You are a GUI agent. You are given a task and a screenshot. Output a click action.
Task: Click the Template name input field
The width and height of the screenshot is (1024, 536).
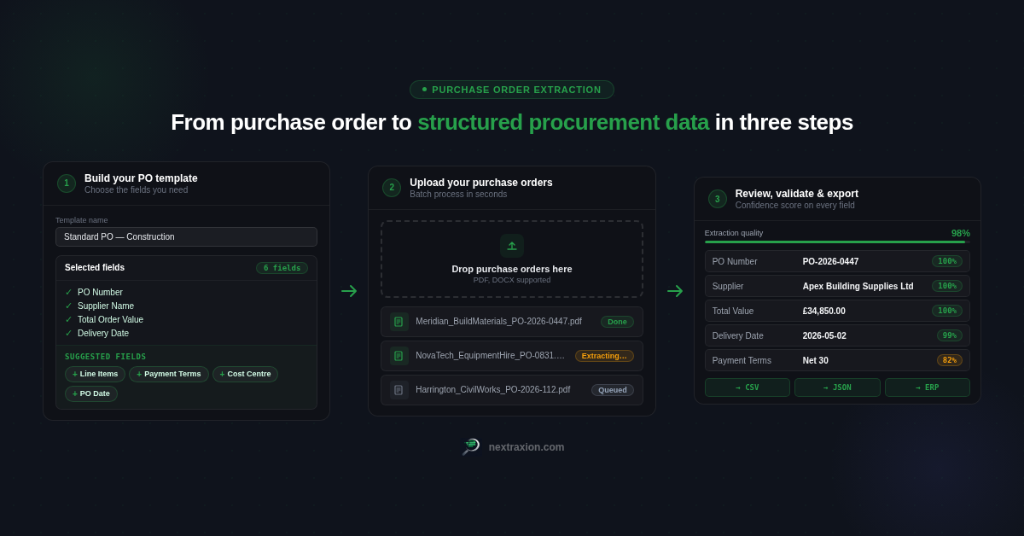coord(186,237)
